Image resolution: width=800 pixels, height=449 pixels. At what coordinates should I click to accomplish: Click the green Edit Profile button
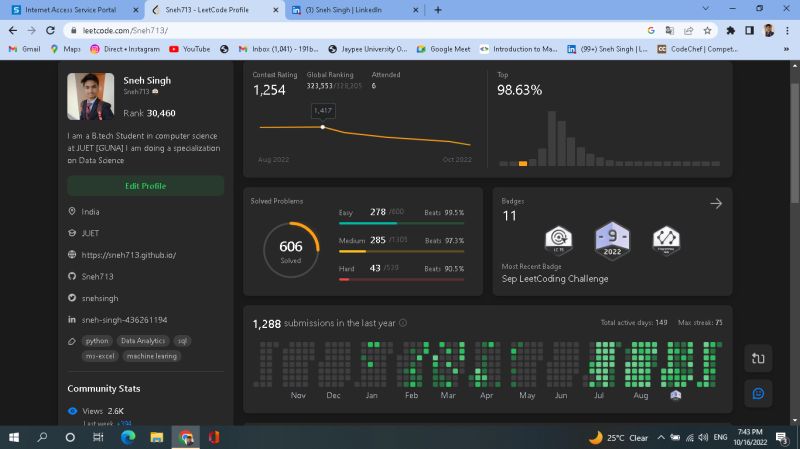tap(145, 186)
